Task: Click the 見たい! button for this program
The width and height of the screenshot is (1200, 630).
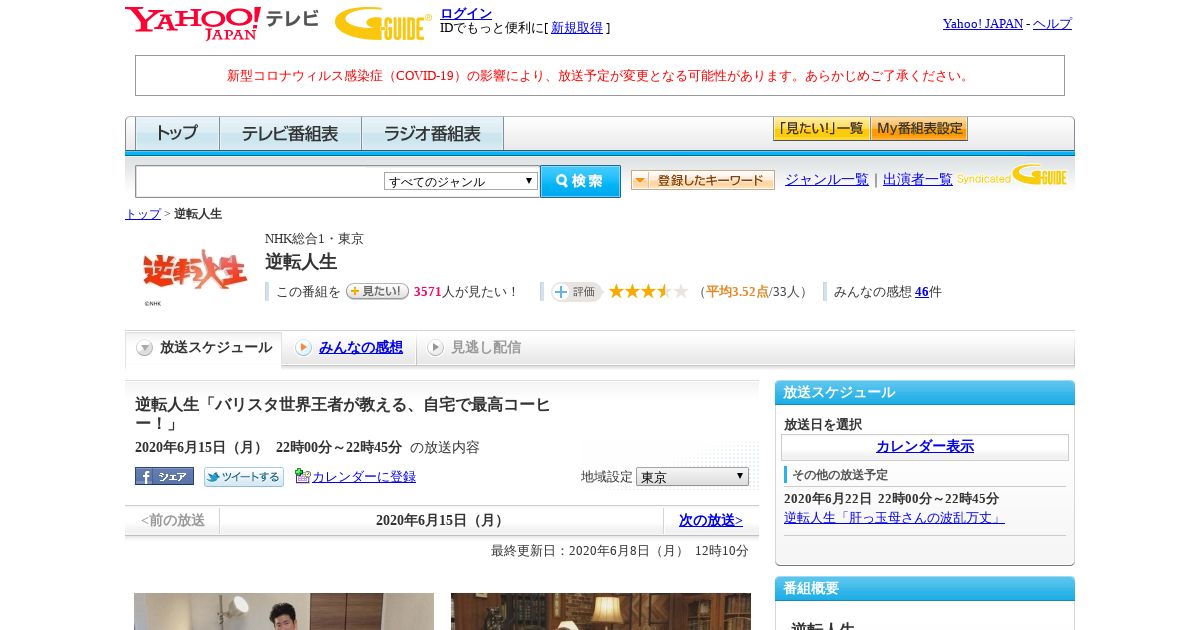Action: [x=377, y=291]
